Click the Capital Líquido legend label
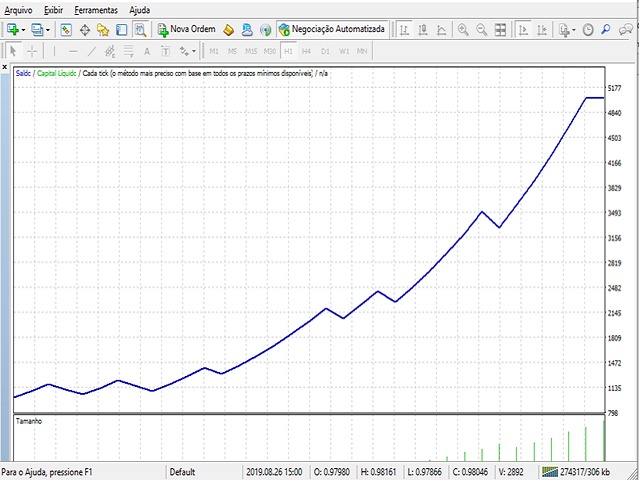Viewport: 640px width, 480px height. 57,73
